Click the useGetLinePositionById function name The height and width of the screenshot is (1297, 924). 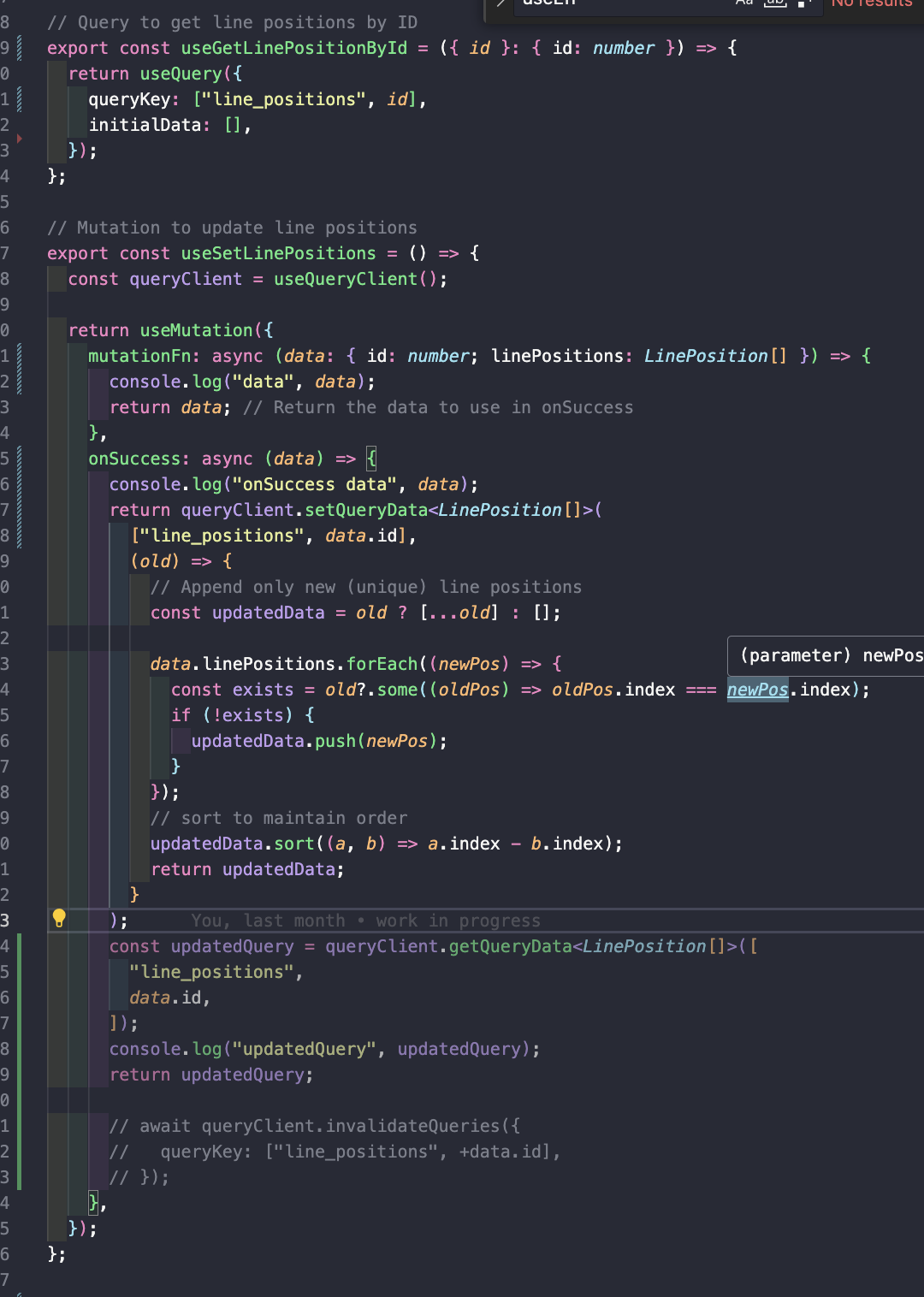click(x=294, y=48)
